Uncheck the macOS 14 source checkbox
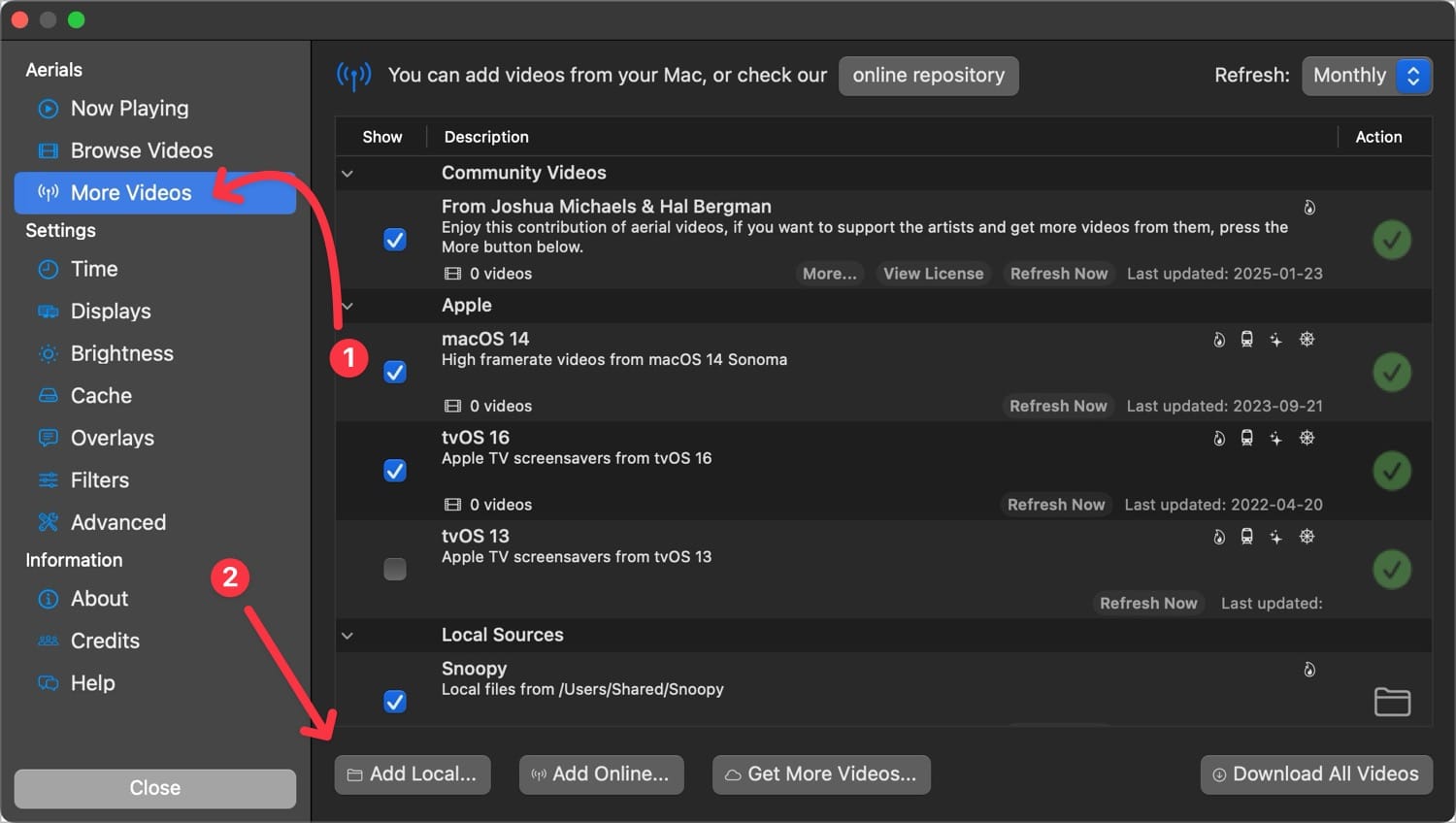The image size is (1456, 823). coord(395,372)
